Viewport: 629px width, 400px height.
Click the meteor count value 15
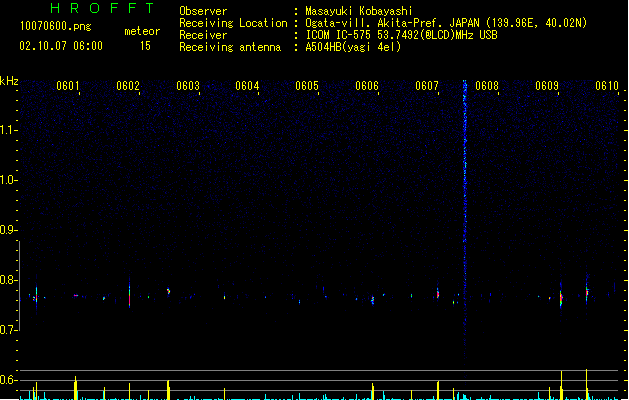[x=145, y=46]
